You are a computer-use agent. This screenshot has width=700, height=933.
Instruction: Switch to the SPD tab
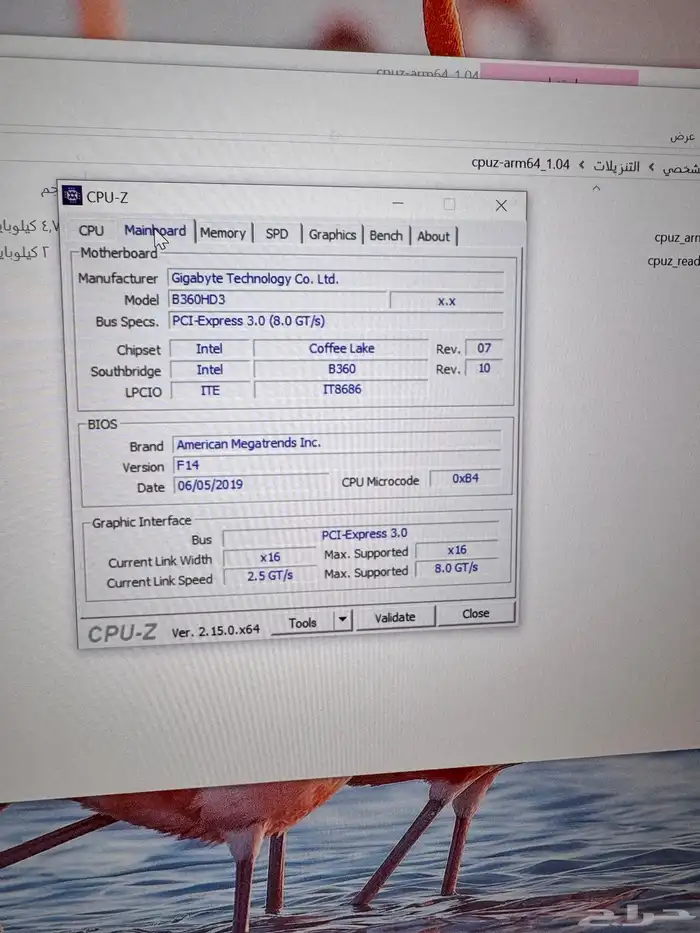pos(277,233)
